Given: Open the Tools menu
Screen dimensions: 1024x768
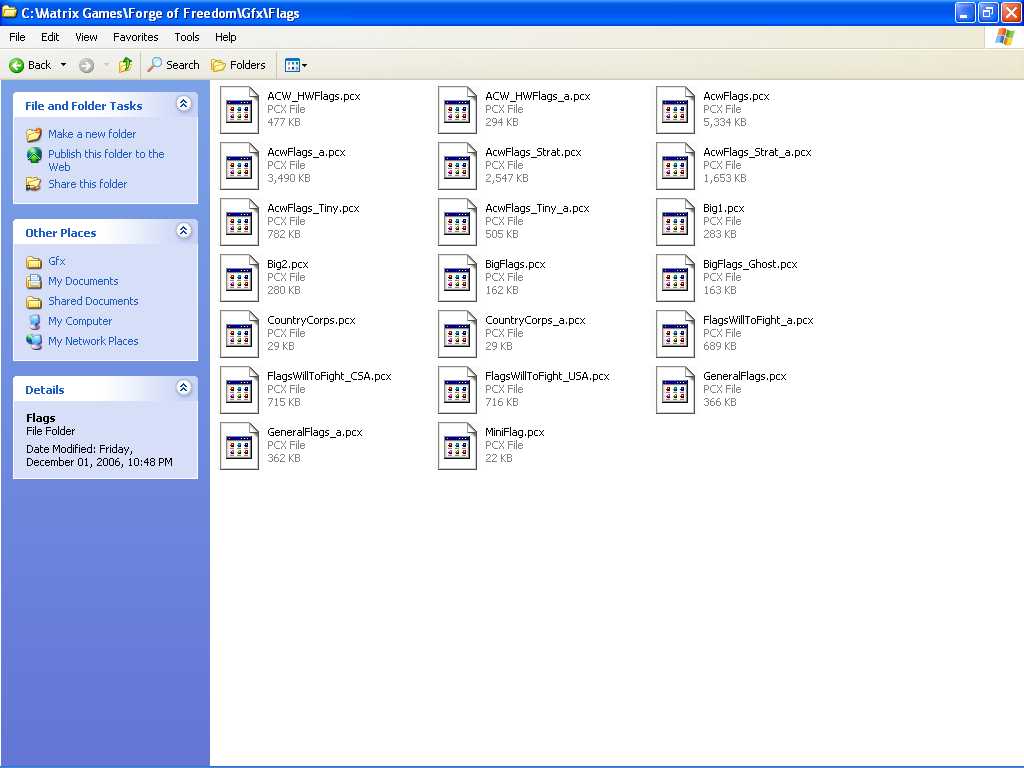Looking at the screenshot, I should click(x=186, y=37).
